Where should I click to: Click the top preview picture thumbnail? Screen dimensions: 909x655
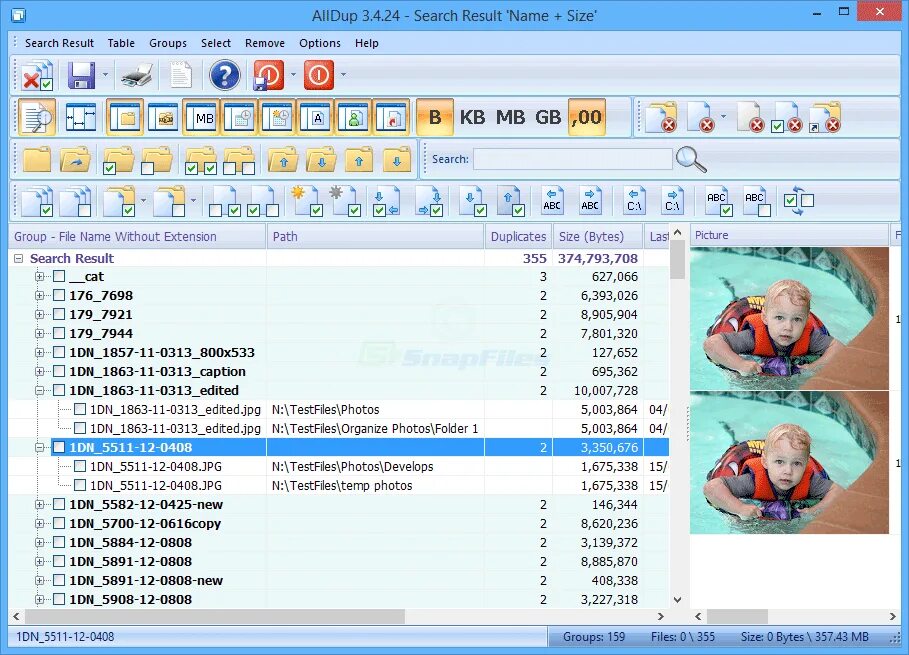[x=789, y=319]
